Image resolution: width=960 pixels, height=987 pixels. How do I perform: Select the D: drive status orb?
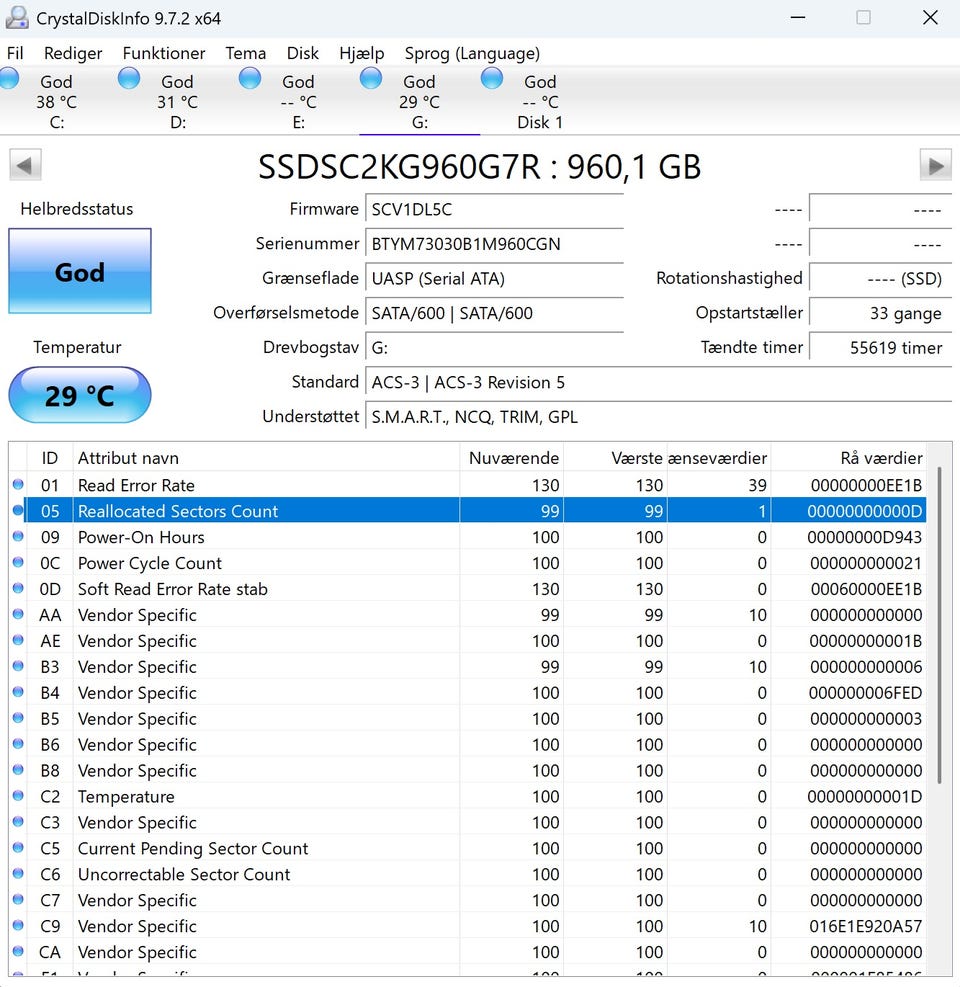pyautogui.click(x=129, y=78)
